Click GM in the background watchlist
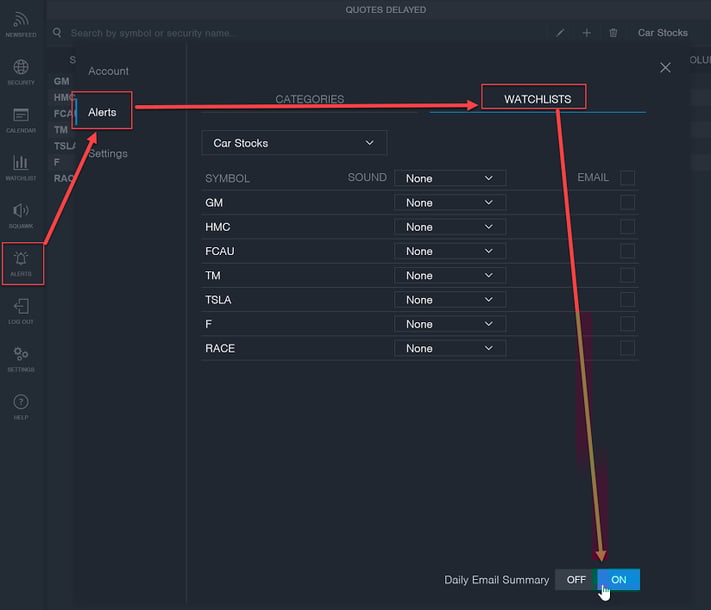The image size is (711, 610). 62,81
